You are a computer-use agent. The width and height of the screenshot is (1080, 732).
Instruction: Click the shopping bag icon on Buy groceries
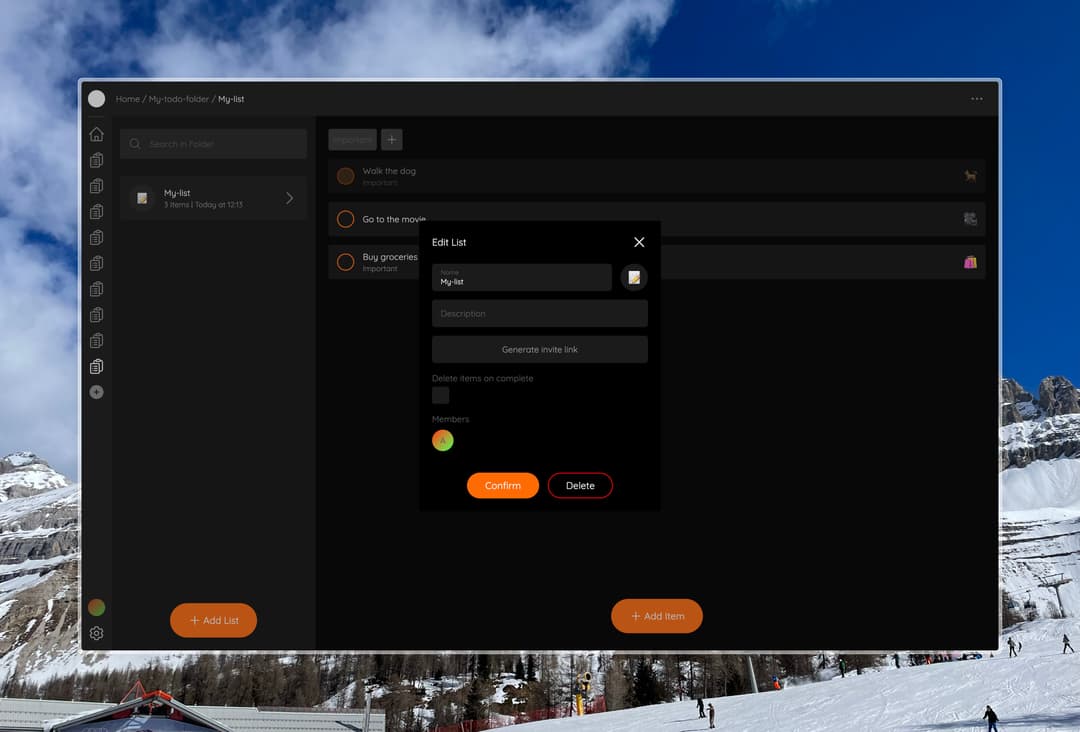[x=969, y=262]
